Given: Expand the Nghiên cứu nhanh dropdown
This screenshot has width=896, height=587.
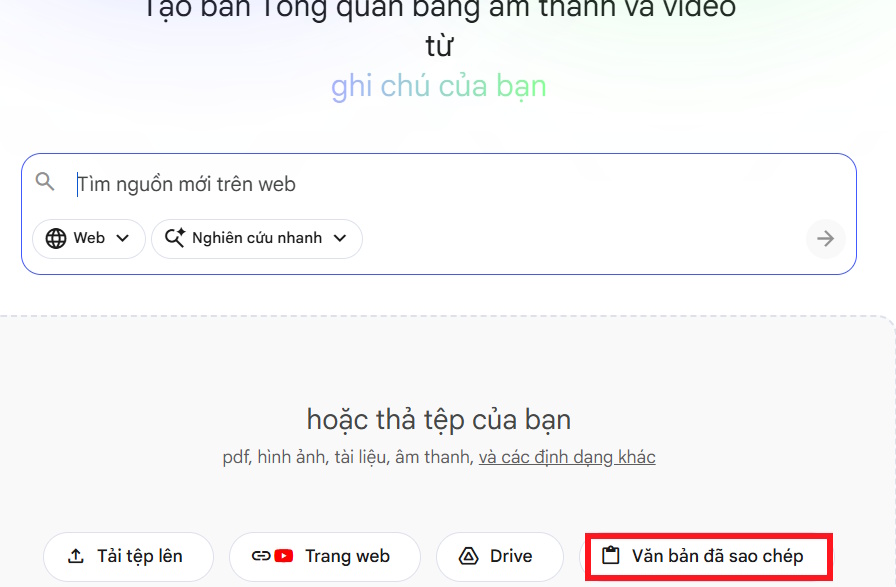Looking at the screenshot, I should pyautogui.click(x=256, y=238).
